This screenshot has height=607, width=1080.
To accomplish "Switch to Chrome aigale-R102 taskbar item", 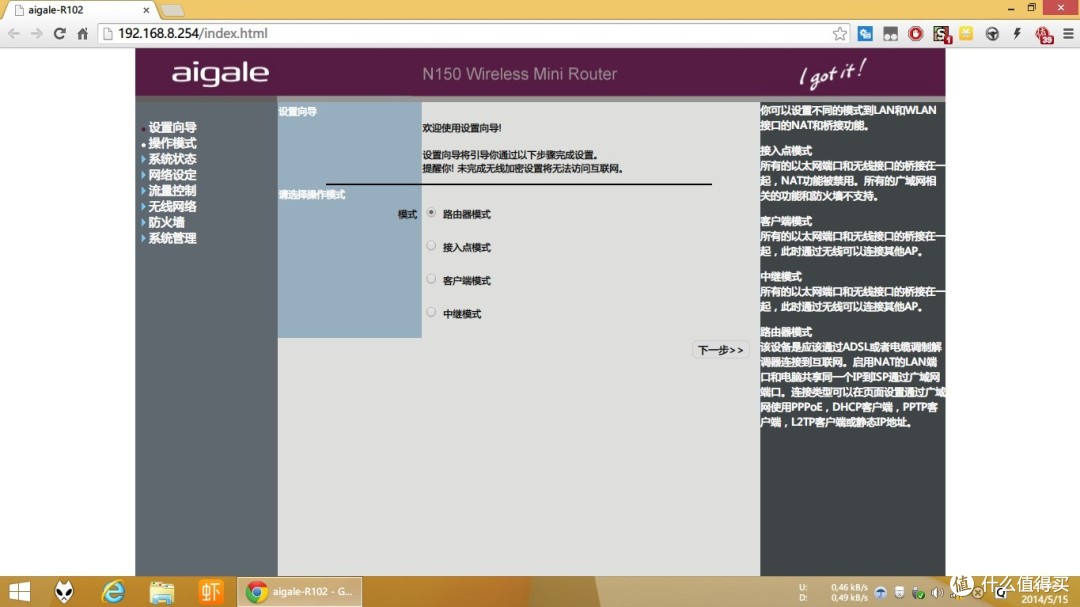I will click(300, 591).
